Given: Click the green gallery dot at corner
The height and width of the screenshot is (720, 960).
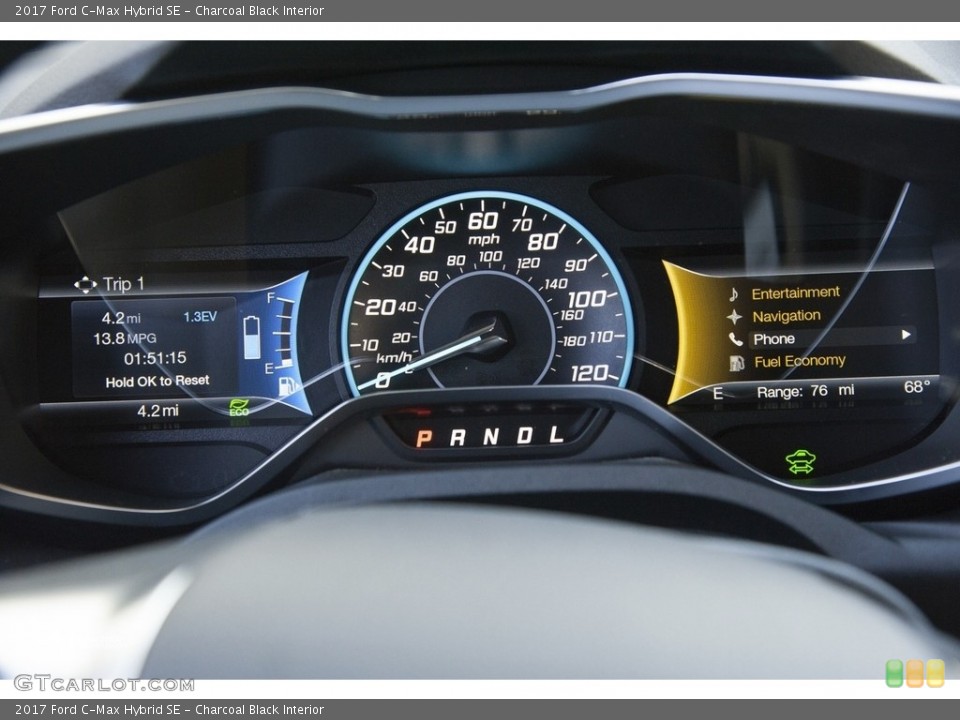Looking at the screenshot, I should pyautogui.click(x=894, y=673).
